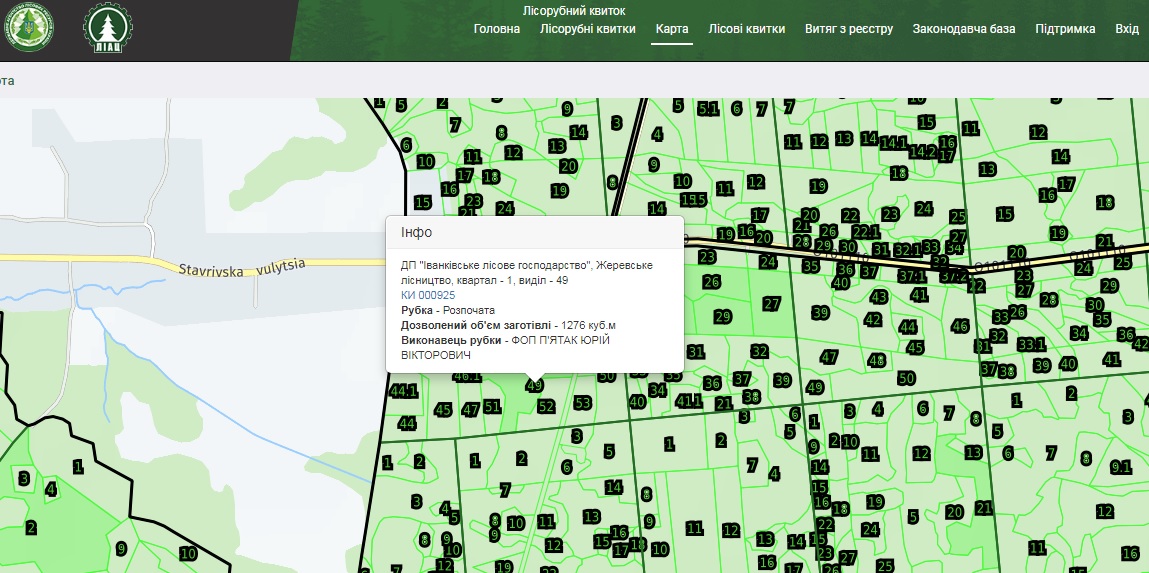The height and width of the screenshot is (573, 1149).
Task: Open the Головна menu item
Action: [x=497, y=29]
